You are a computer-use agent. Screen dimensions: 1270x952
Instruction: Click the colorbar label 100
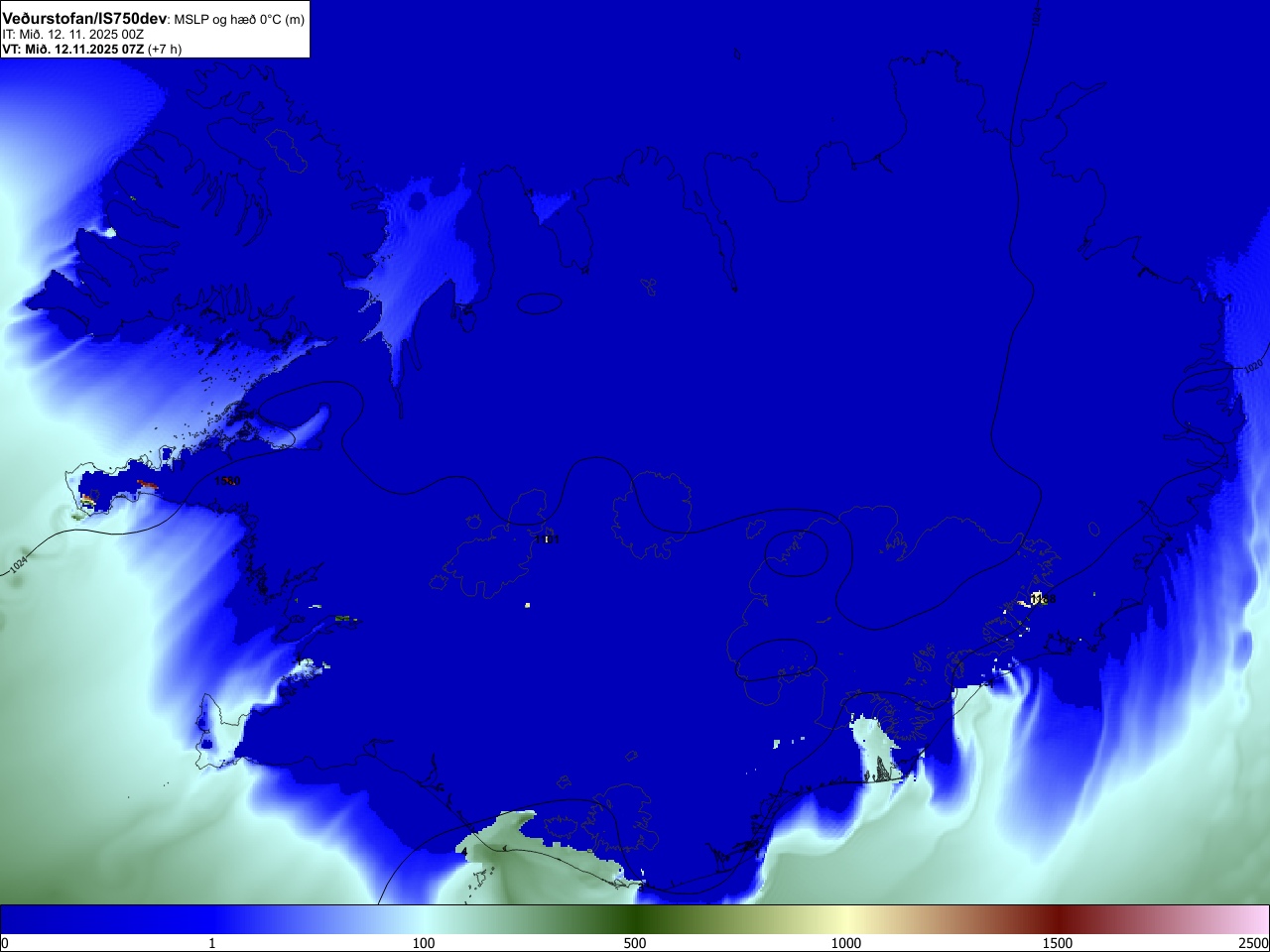tap(424, 943)
